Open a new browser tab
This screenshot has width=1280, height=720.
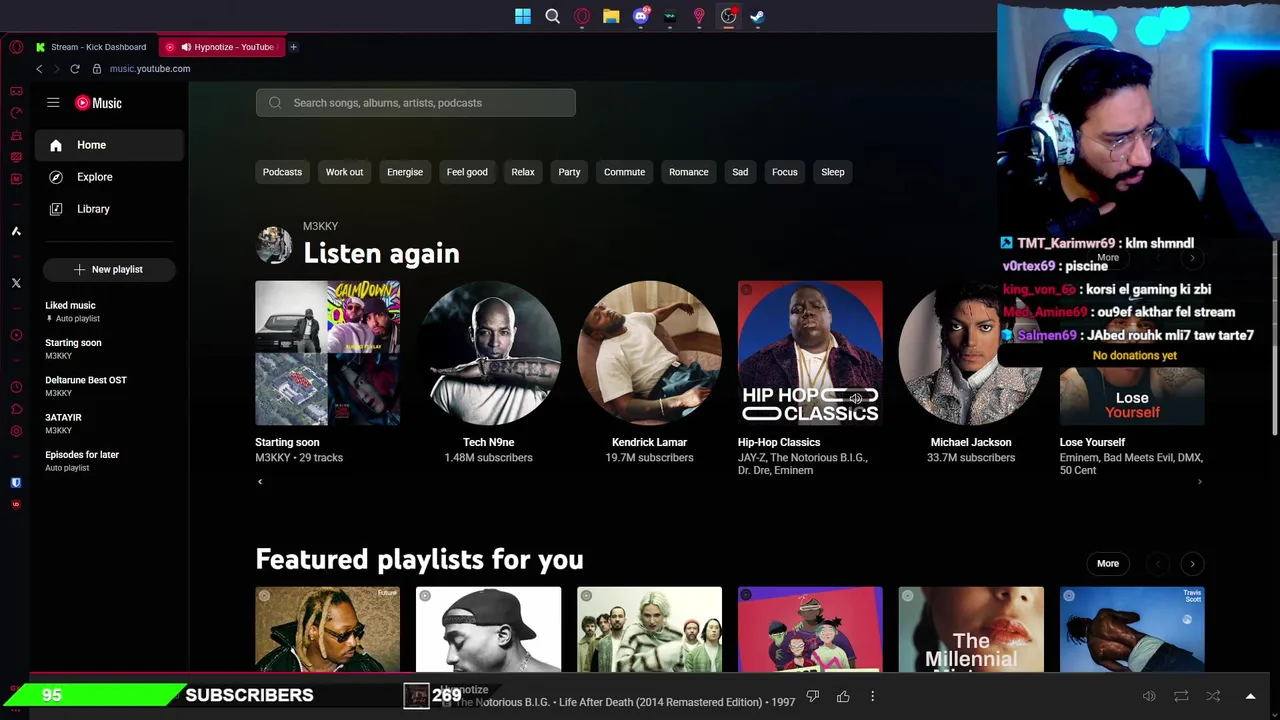click(x=293, y=47)
